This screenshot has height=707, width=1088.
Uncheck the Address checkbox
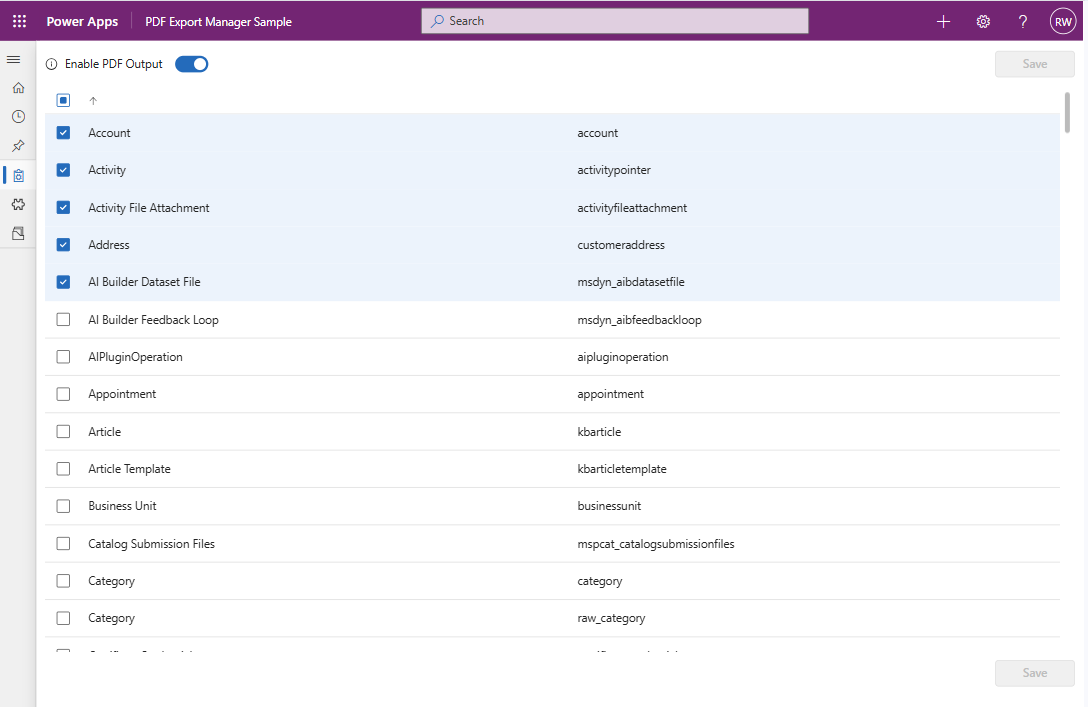coord(63,245)
